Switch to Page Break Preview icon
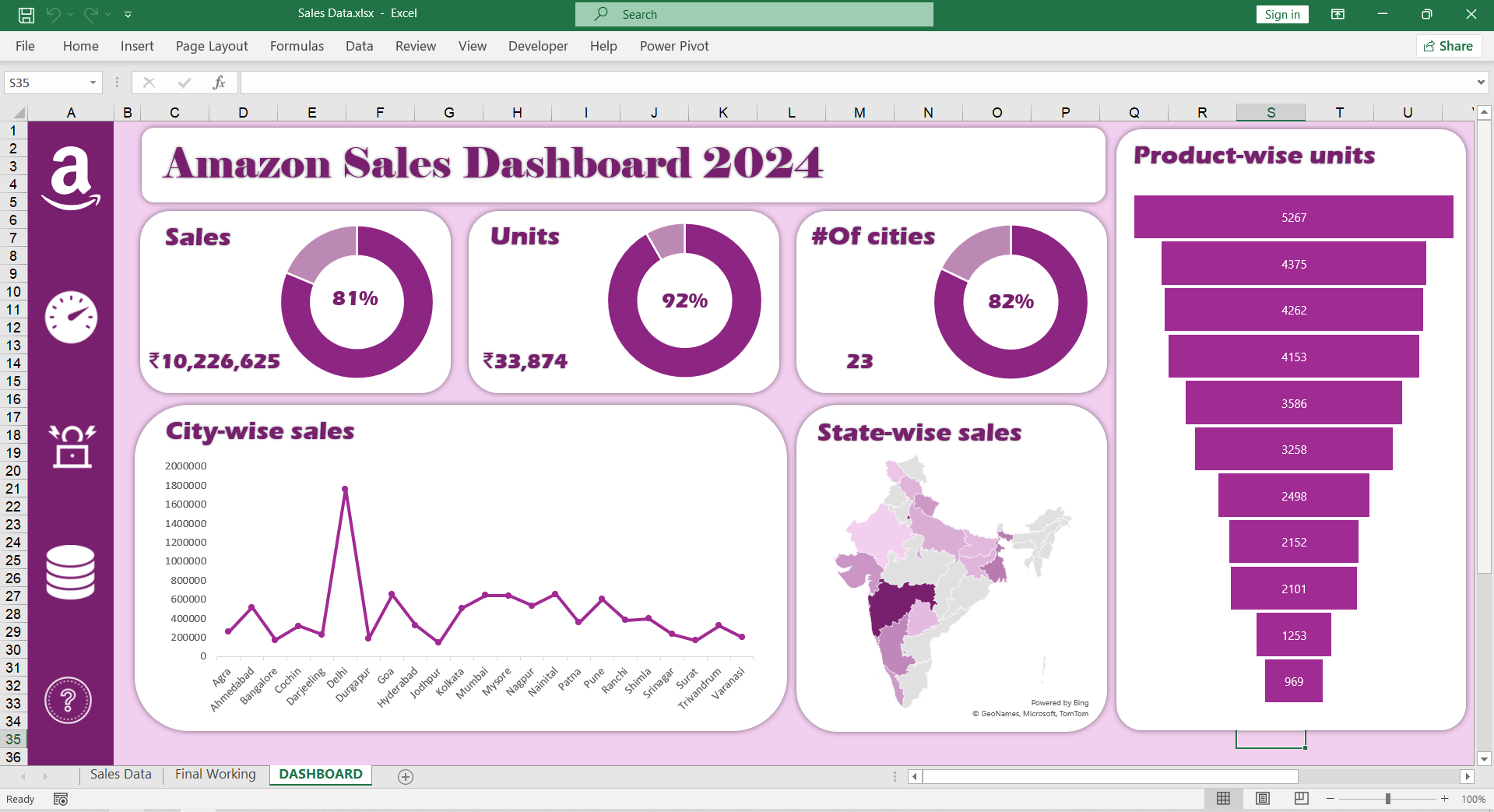The width and height of the screenshot is (1494, 812). [x=1302, y=799]
